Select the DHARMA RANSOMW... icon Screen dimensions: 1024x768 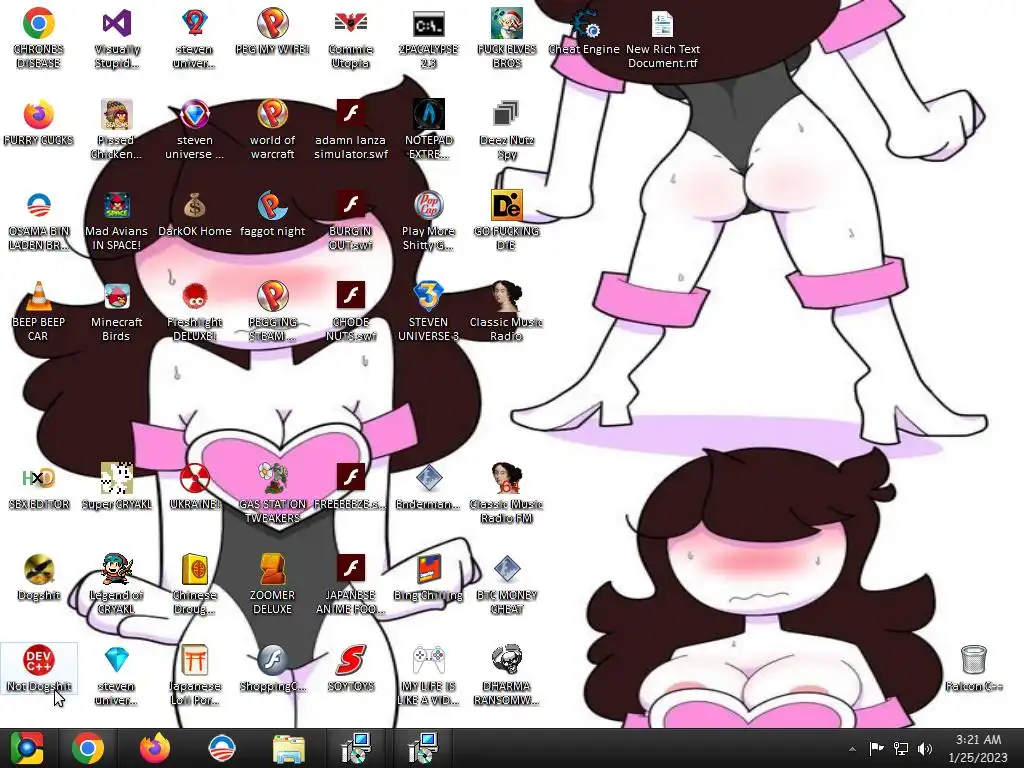[506, 675]
